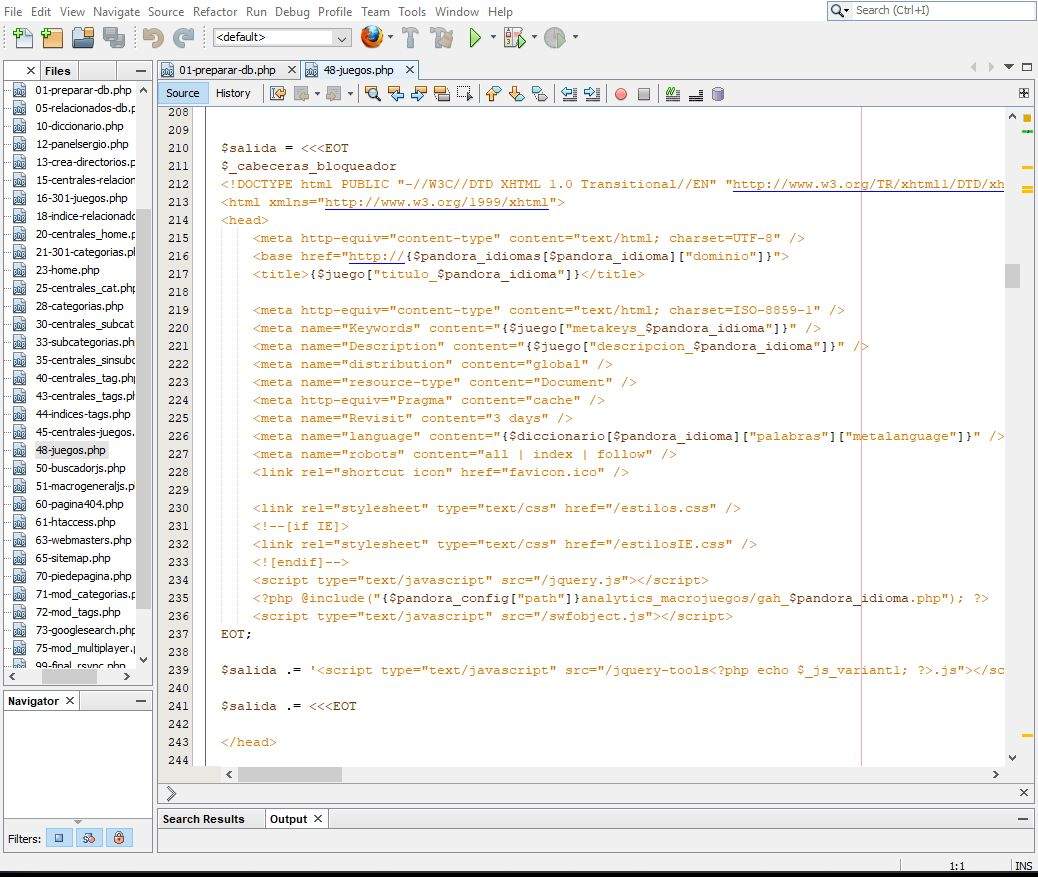The height and width of the screenshot is (877, 1038).
Task: Switch to the Output tab
Action: tap(288, 819)
